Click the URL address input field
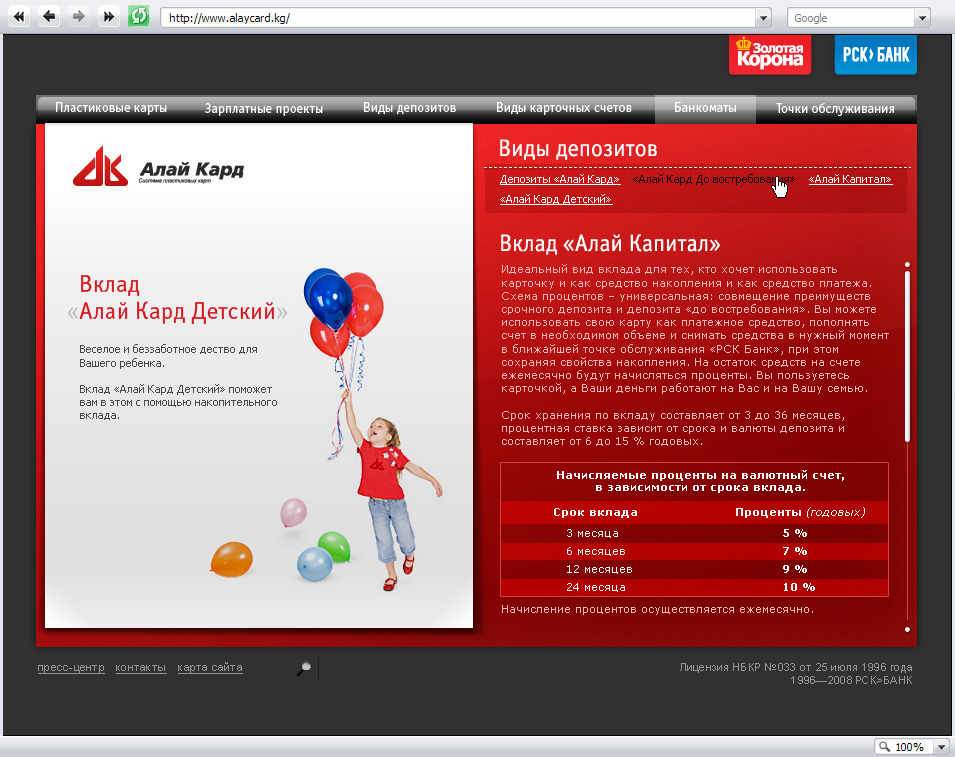This screenshot has height=757, width=955. pyautogui.click(x=459, y=18)
